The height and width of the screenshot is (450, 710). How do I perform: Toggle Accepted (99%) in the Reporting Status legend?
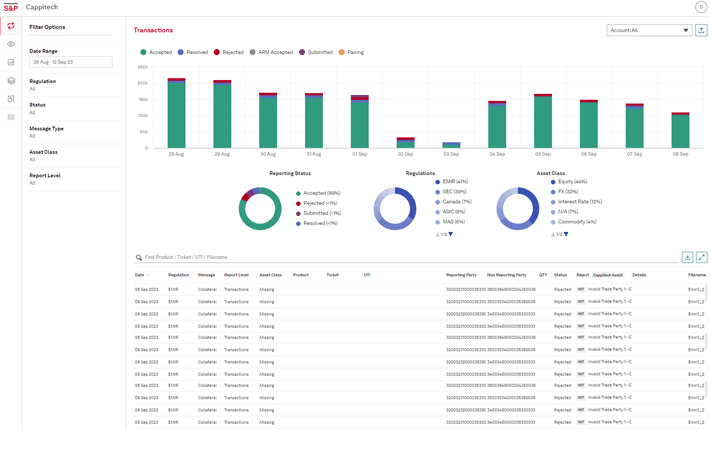pos(318,193)
